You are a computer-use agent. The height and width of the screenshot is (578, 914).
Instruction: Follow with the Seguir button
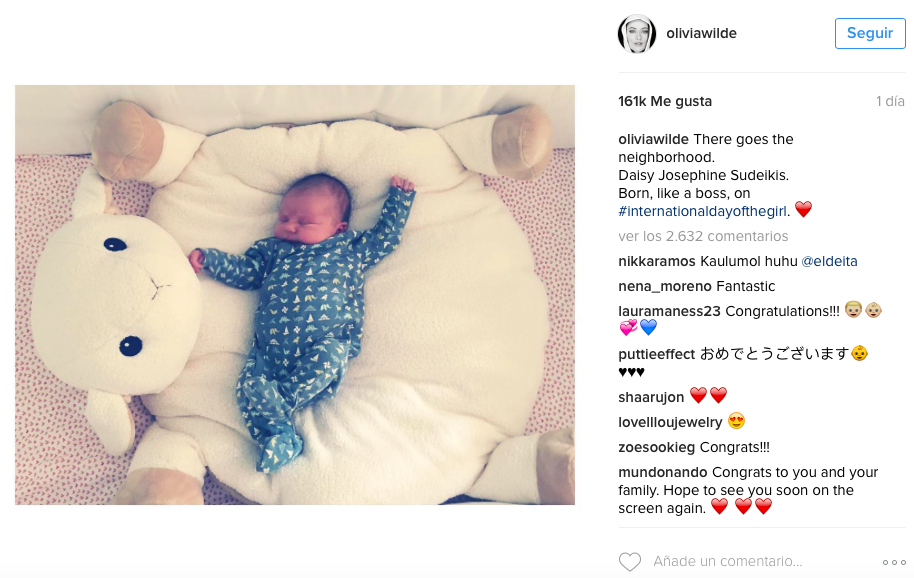pyautogui.click(x=870, y=33)
